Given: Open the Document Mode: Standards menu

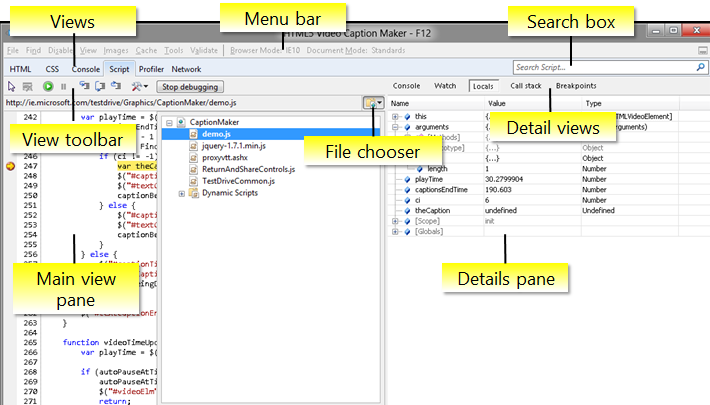Looking at the screenshot, I should (356, 50).
